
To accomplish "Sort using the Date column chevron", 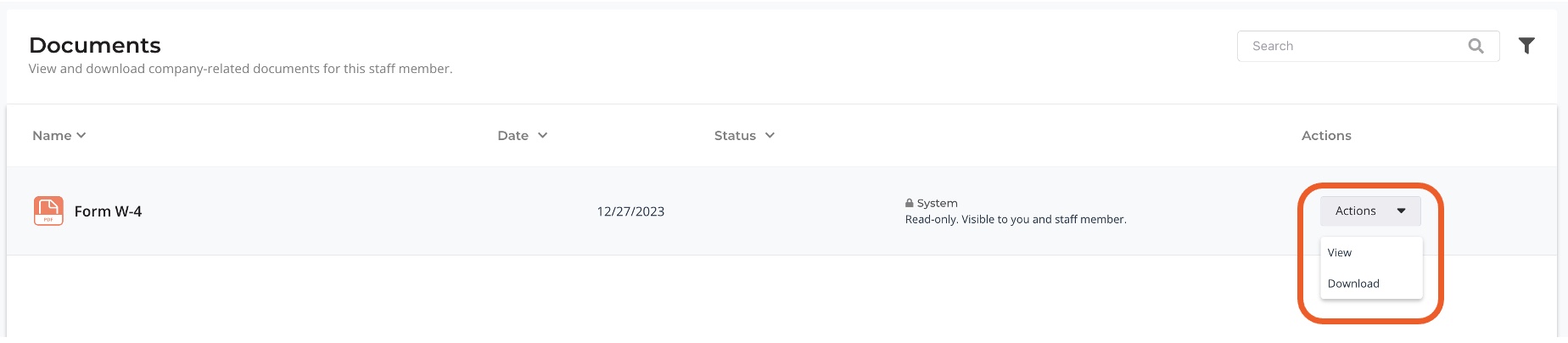I will pos(542,135).
